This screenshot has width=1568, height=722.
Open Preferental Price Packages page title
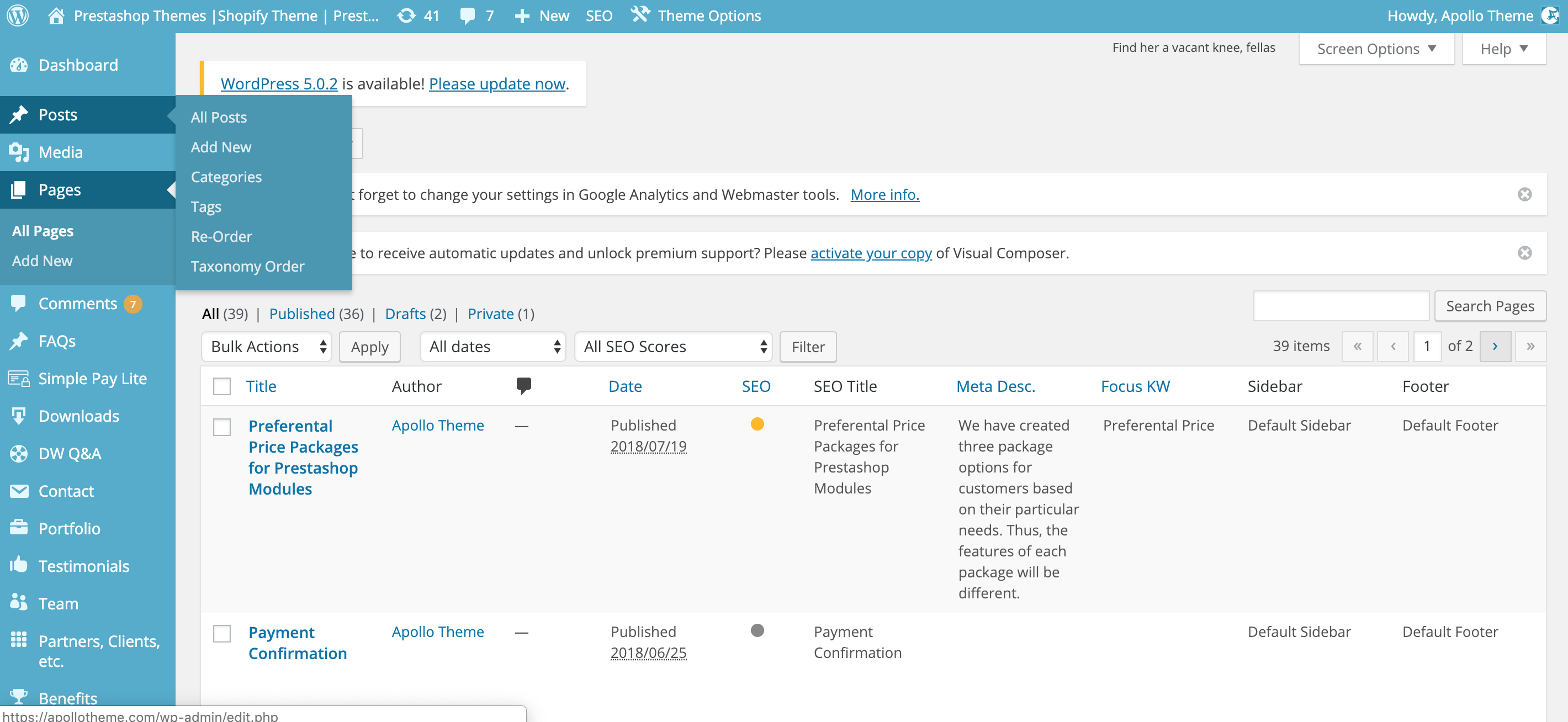[303, 457]
